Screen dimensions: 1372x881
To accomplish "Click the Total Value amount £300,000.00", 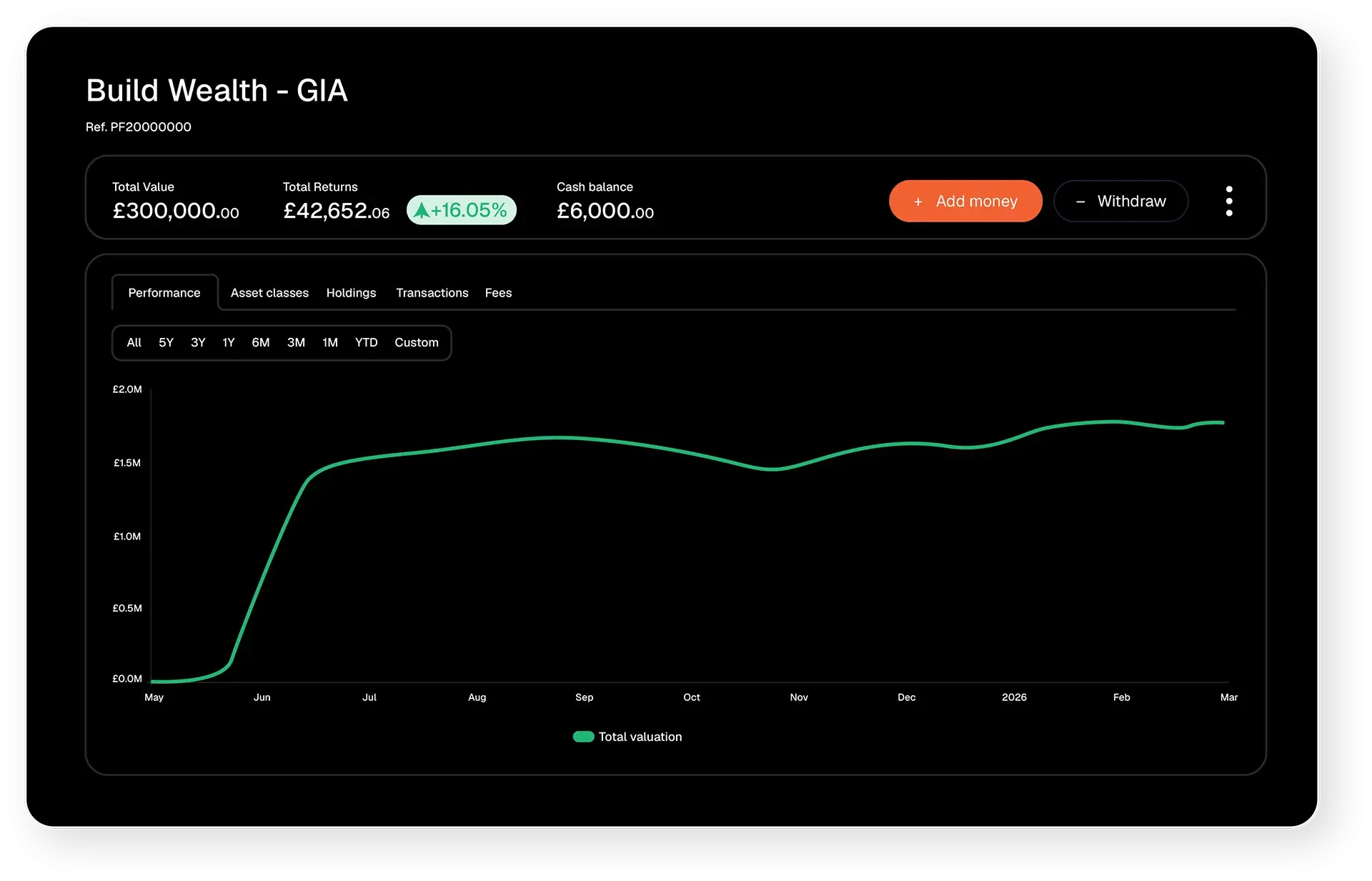I will [x=176, y=211].
